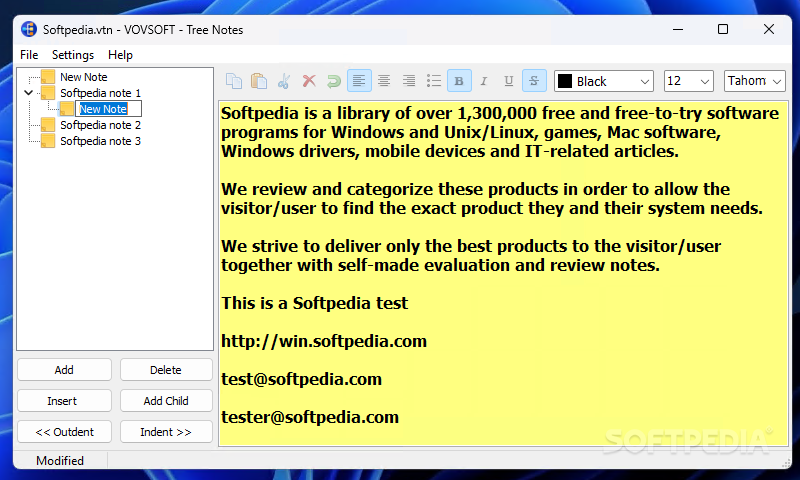Open the Settings menu
This screenshot has height=480, width=800.
click(73, 55)
